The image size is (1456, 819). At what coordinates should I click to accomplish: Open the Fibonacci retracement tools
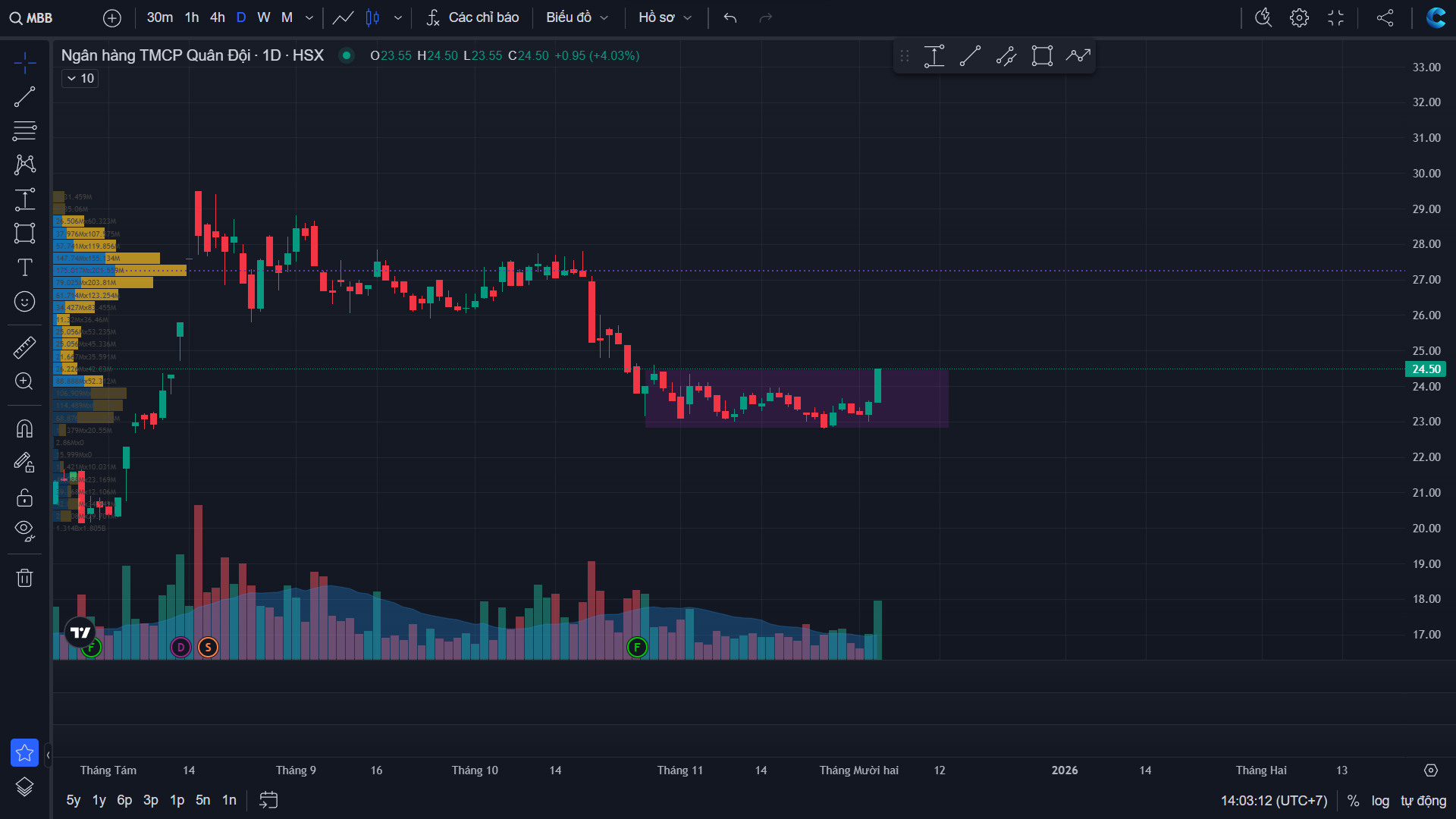24,130
